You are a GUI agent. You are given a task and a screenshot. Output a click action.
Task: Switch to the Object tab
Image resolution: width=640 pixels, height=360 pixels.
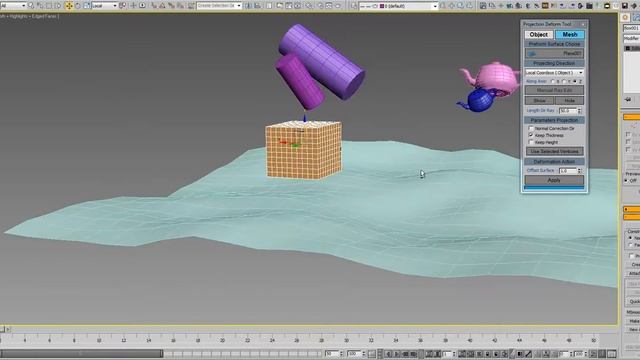[x=539, y=35]
